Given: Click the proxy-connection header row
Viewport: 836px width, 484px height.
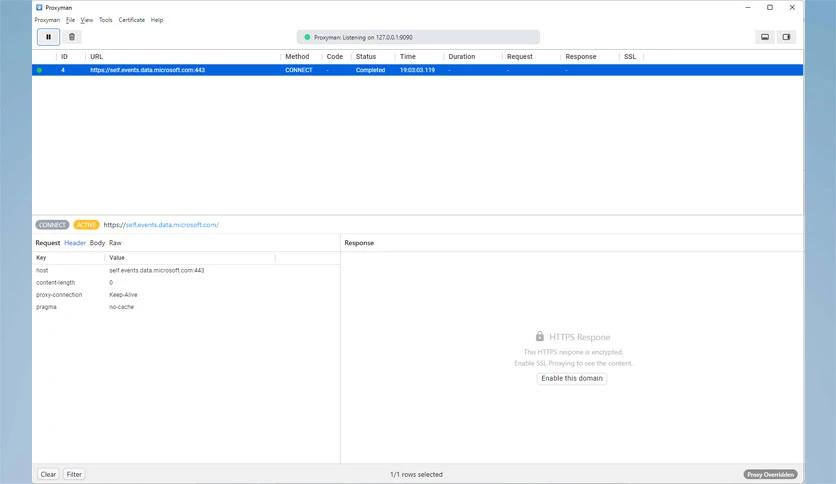Looking at the screenshot, I should pyautogui.click(x=186, y=295).
